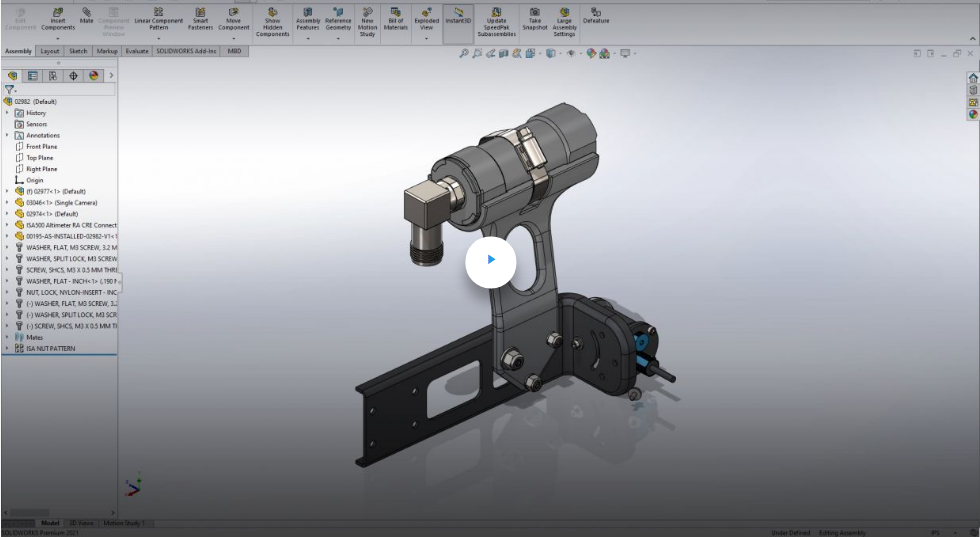Click the feature tree filter field
This screenshot has height=537, width=980.
click(60, 89)
